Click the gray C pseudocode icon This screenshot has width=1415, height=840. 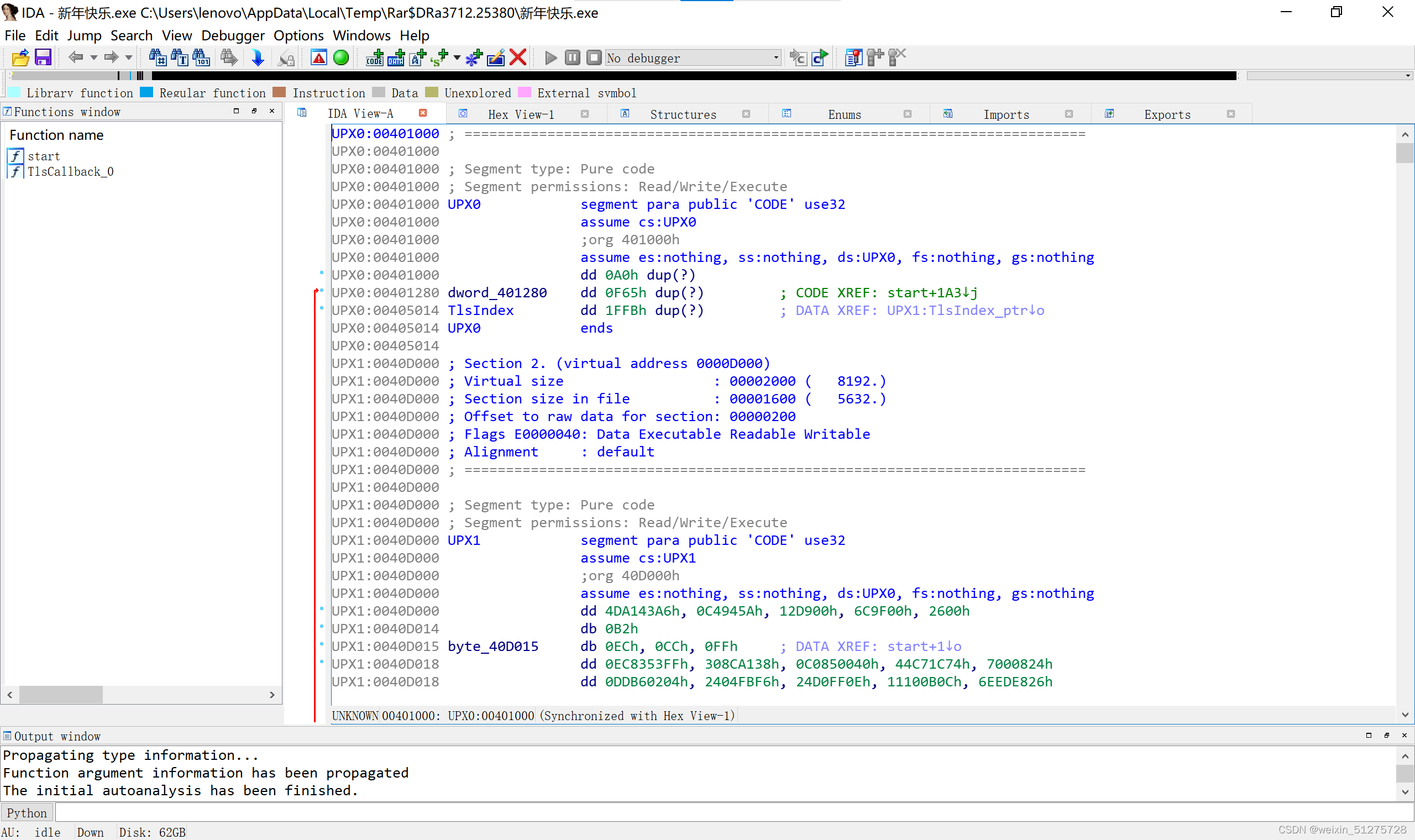click(798, 57)
